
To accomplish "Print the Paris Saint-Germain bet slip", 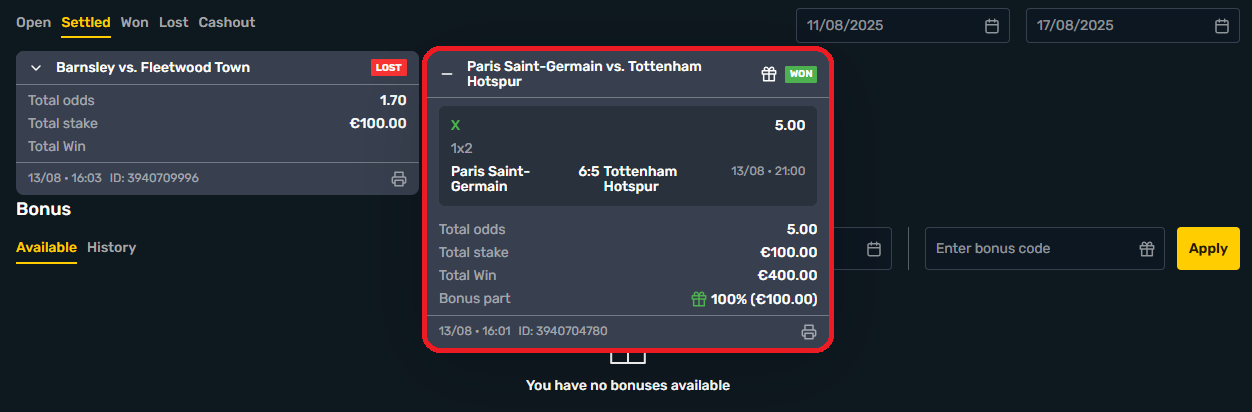I will [809, 332].
